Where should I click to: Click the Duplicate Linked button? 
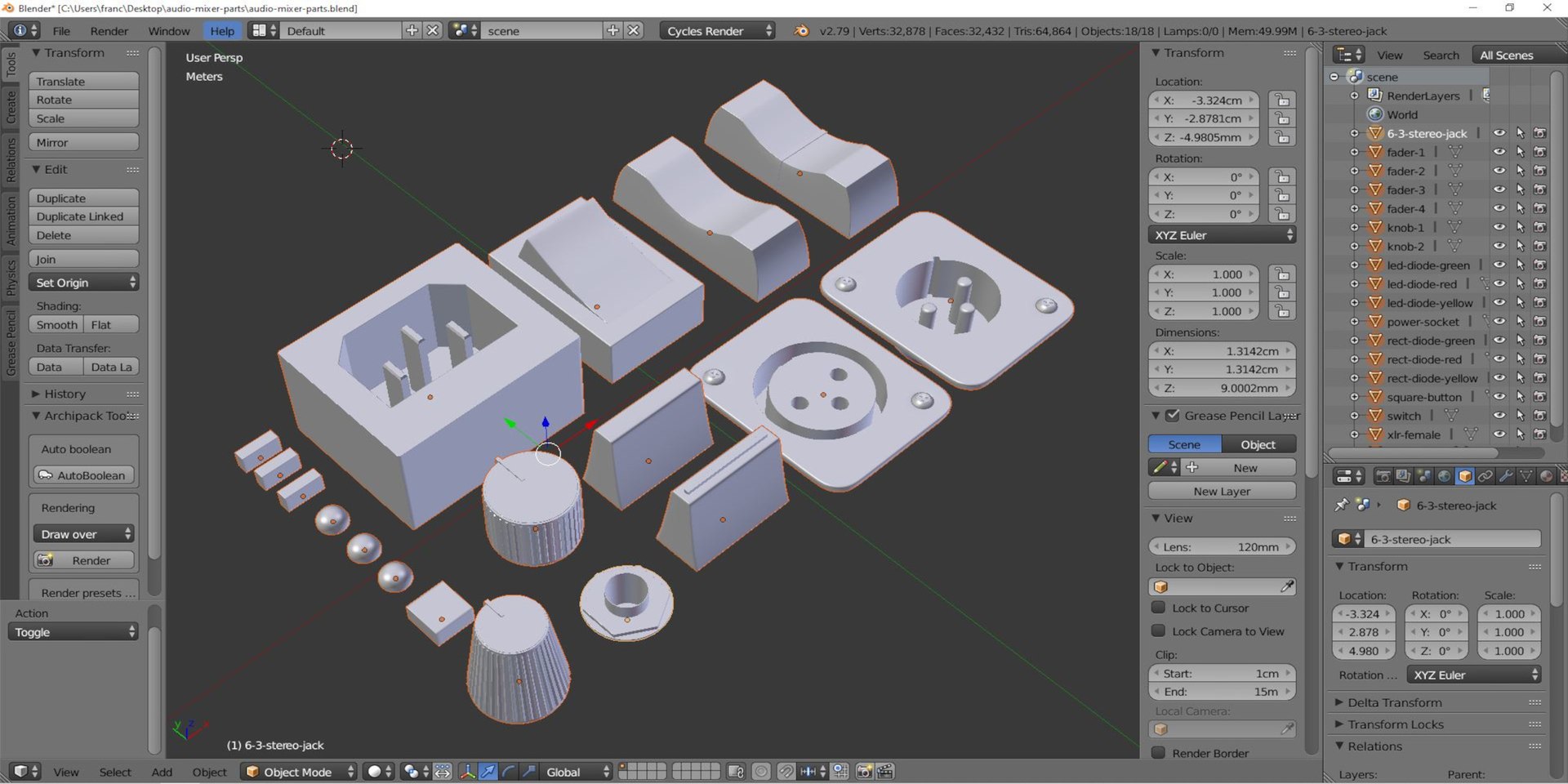click(x=84, y=216)
